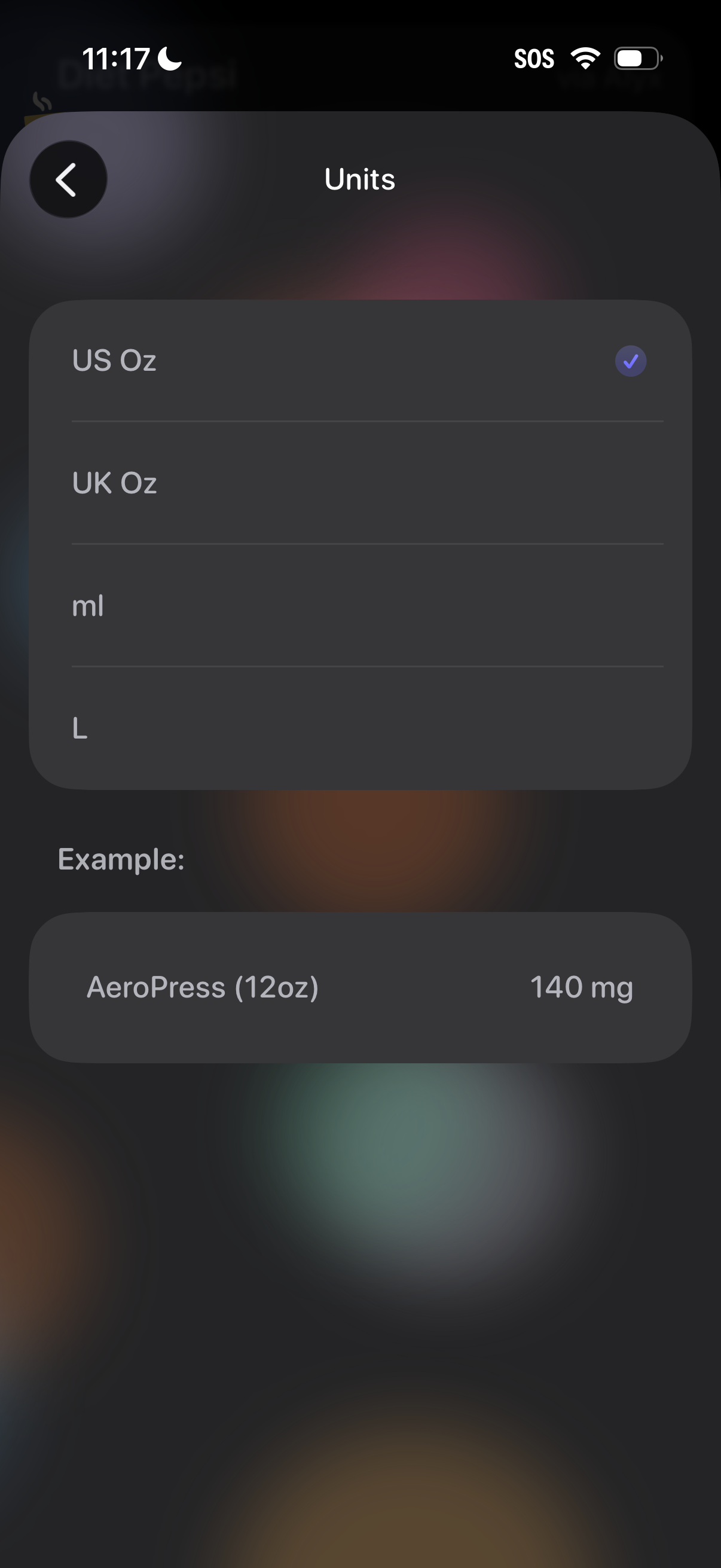This screenshot has height=1568, width=721.
Task: Tap the US Oz label text
Action: [114, 361]
